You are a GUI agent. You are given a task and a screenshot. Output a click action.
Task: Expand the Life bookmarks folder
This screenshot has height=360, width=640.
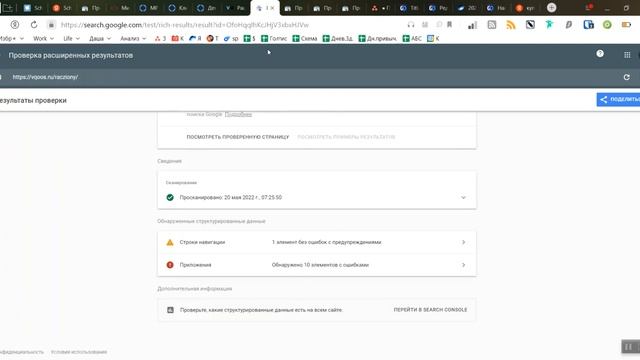[71, 39]
